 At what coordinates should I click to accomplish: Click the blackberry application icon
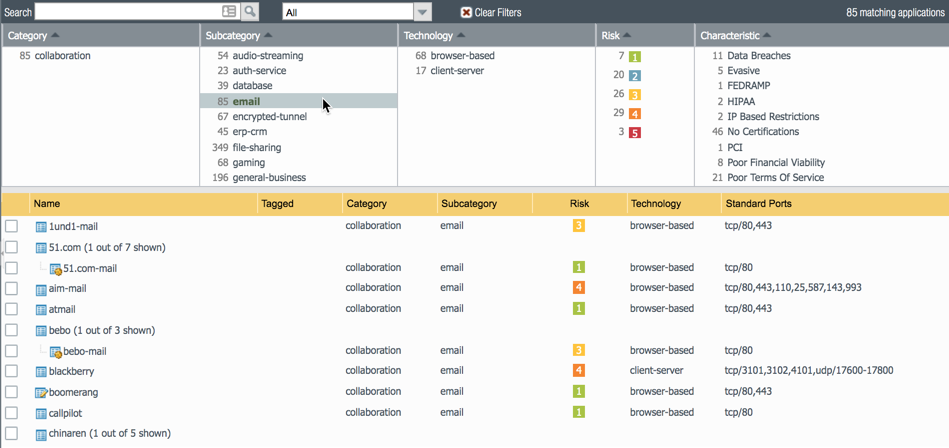coord(41,372)
